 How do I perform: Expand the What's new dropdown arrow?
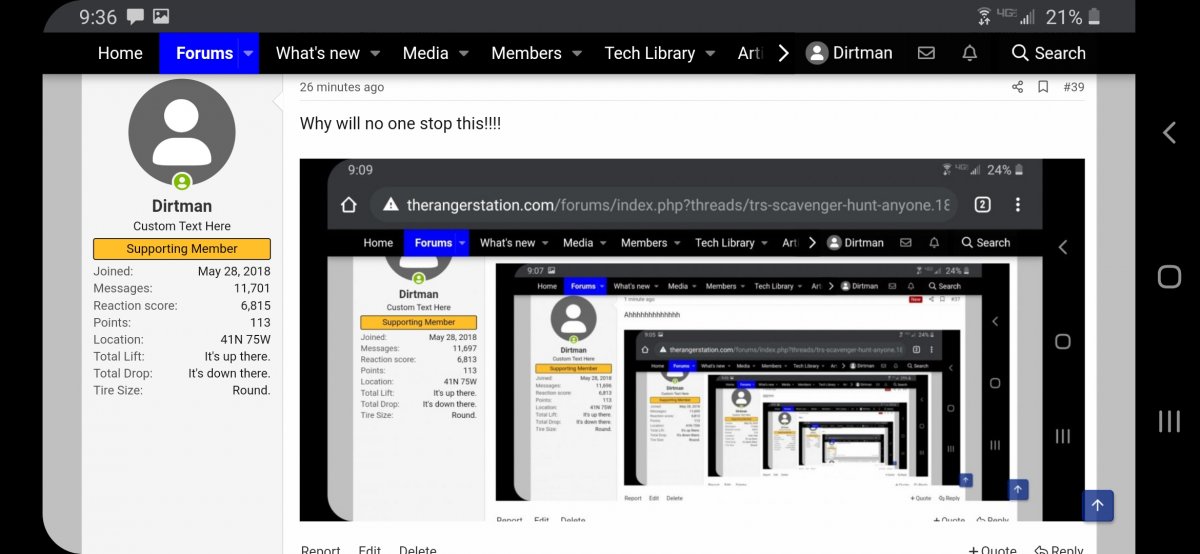coord(375,53)
